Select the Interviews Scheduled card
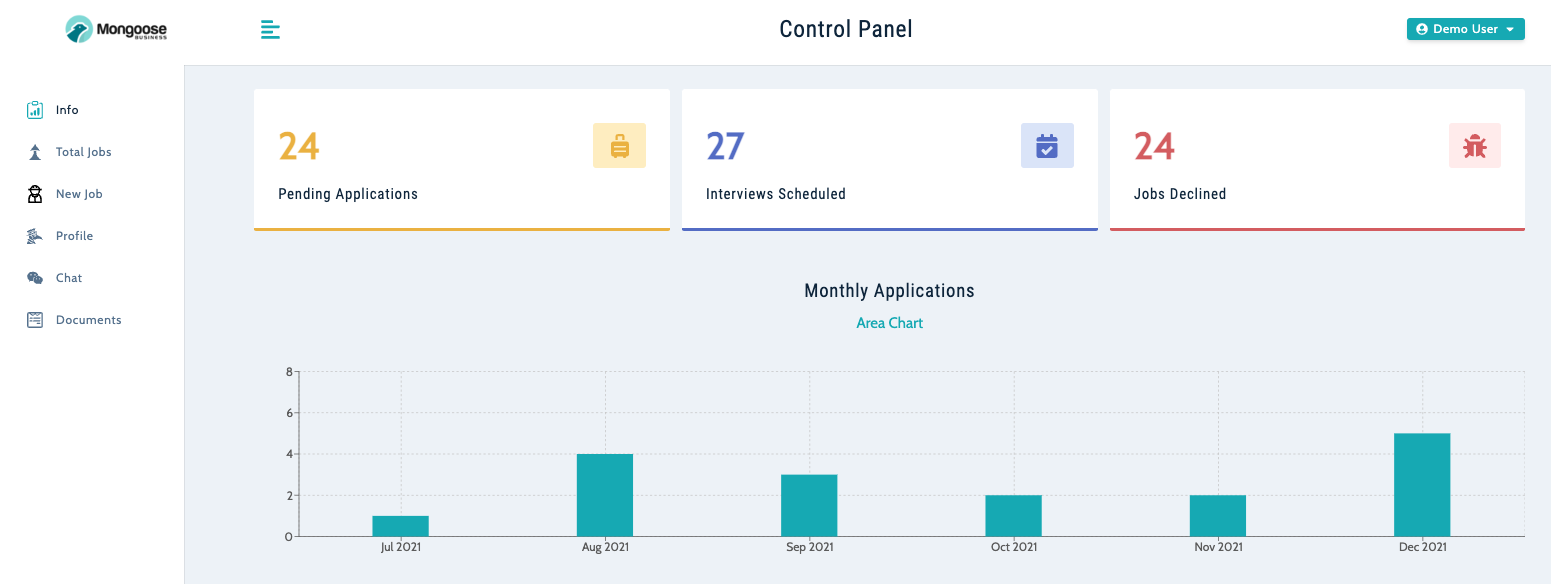 point(889,160)
